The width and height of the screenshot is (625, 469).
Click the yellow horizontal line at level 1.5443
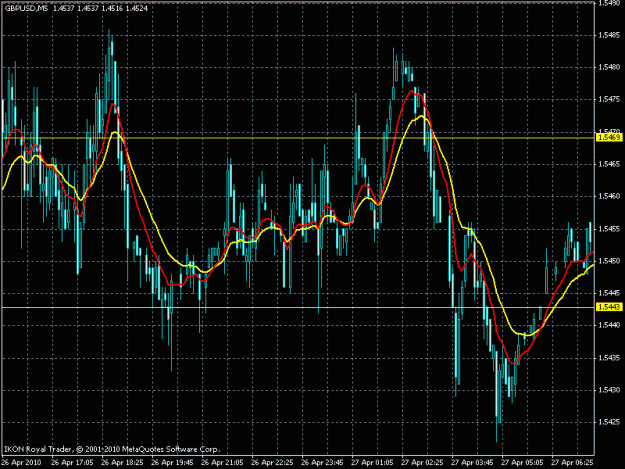pos(298,307)
